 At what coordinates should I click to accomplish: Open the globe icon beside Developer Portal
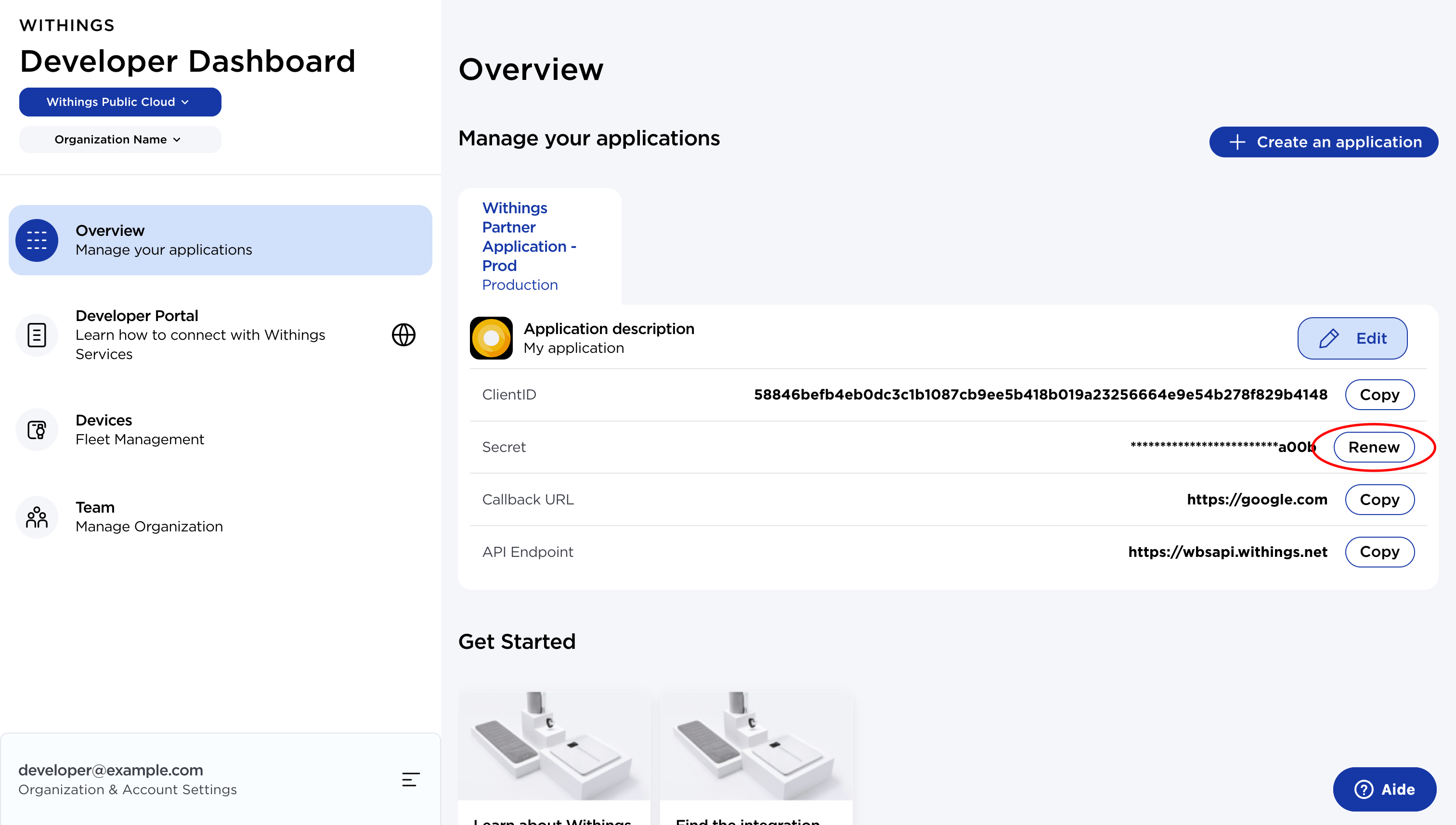tap(403, 335)
